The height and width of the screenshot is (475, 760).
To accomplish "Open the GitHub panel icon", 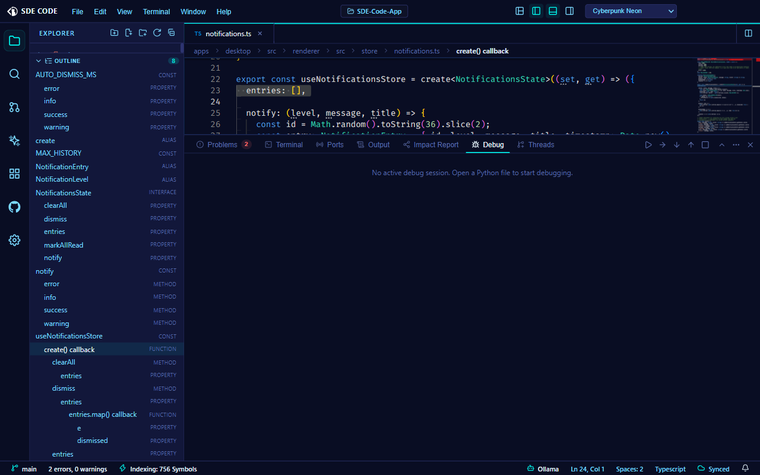I will (x=14, y=207).
